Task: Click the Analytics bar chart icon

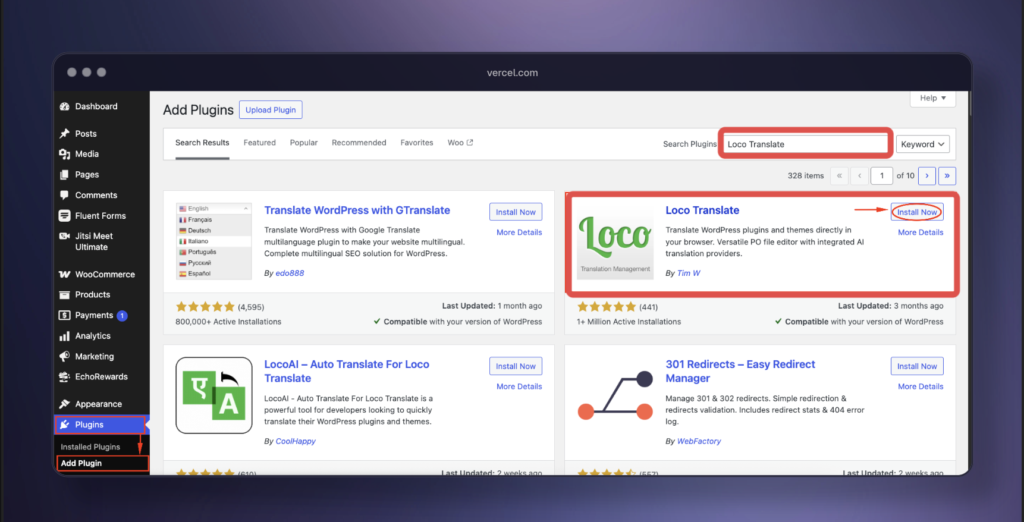Action: pyautogui.click(x=64, y=336)
